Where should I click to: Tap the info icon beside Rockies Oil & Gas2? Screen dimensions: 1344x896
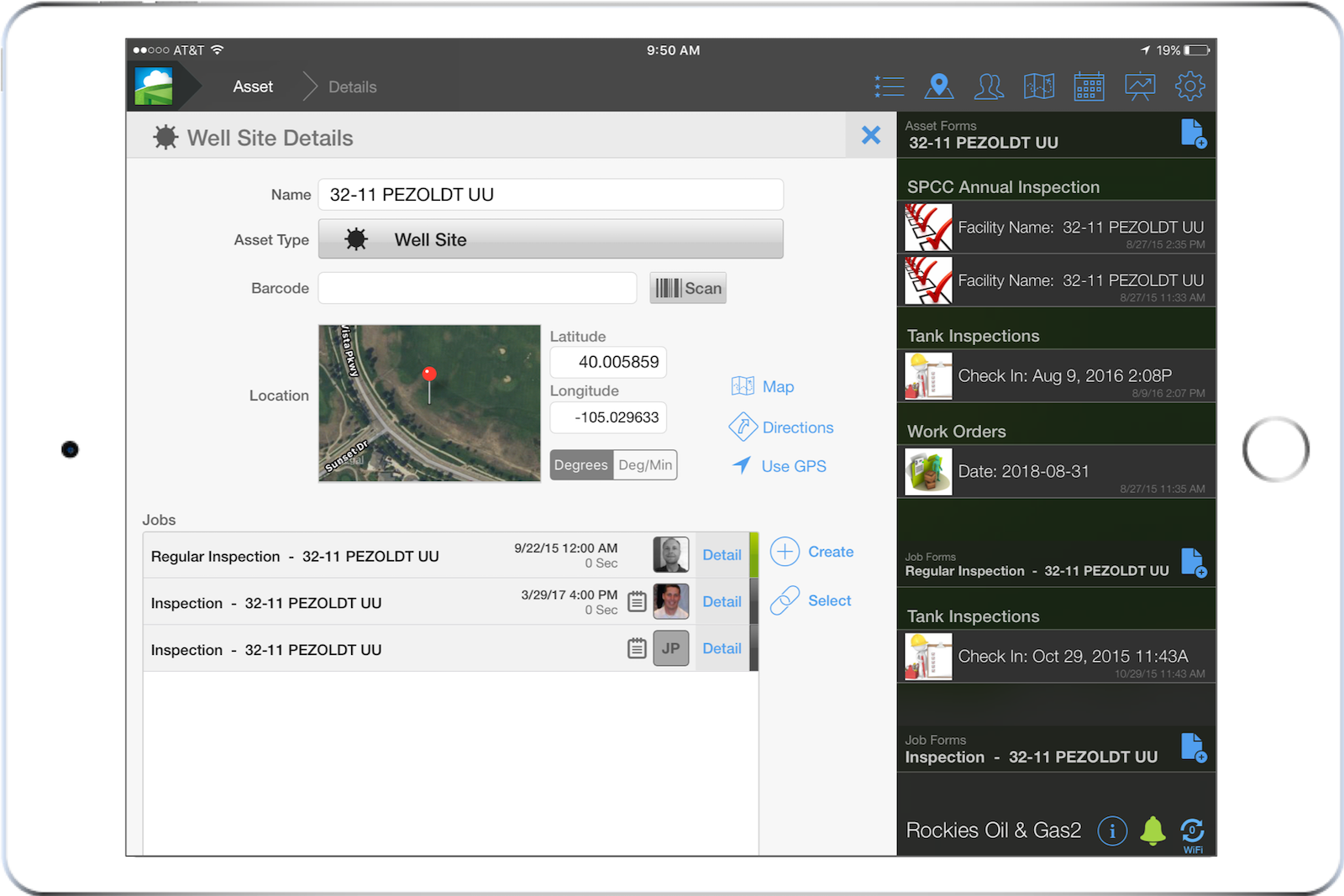click(x=1112, y=830)
